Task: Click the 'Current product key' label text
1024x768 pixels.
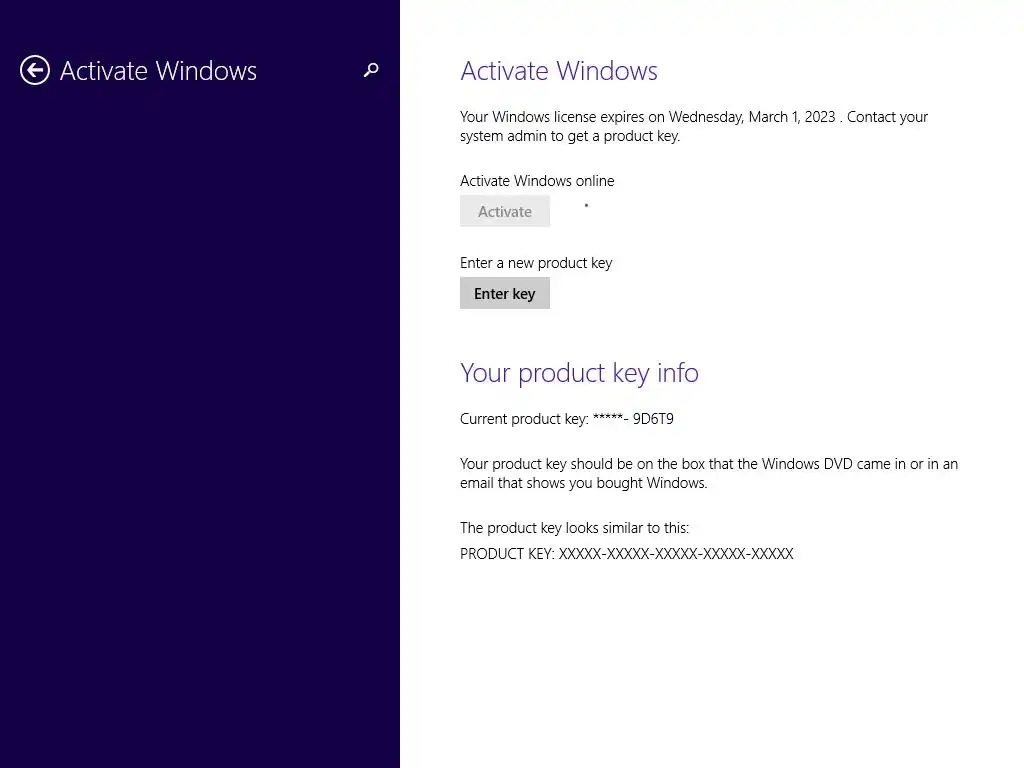Action: 524,419
